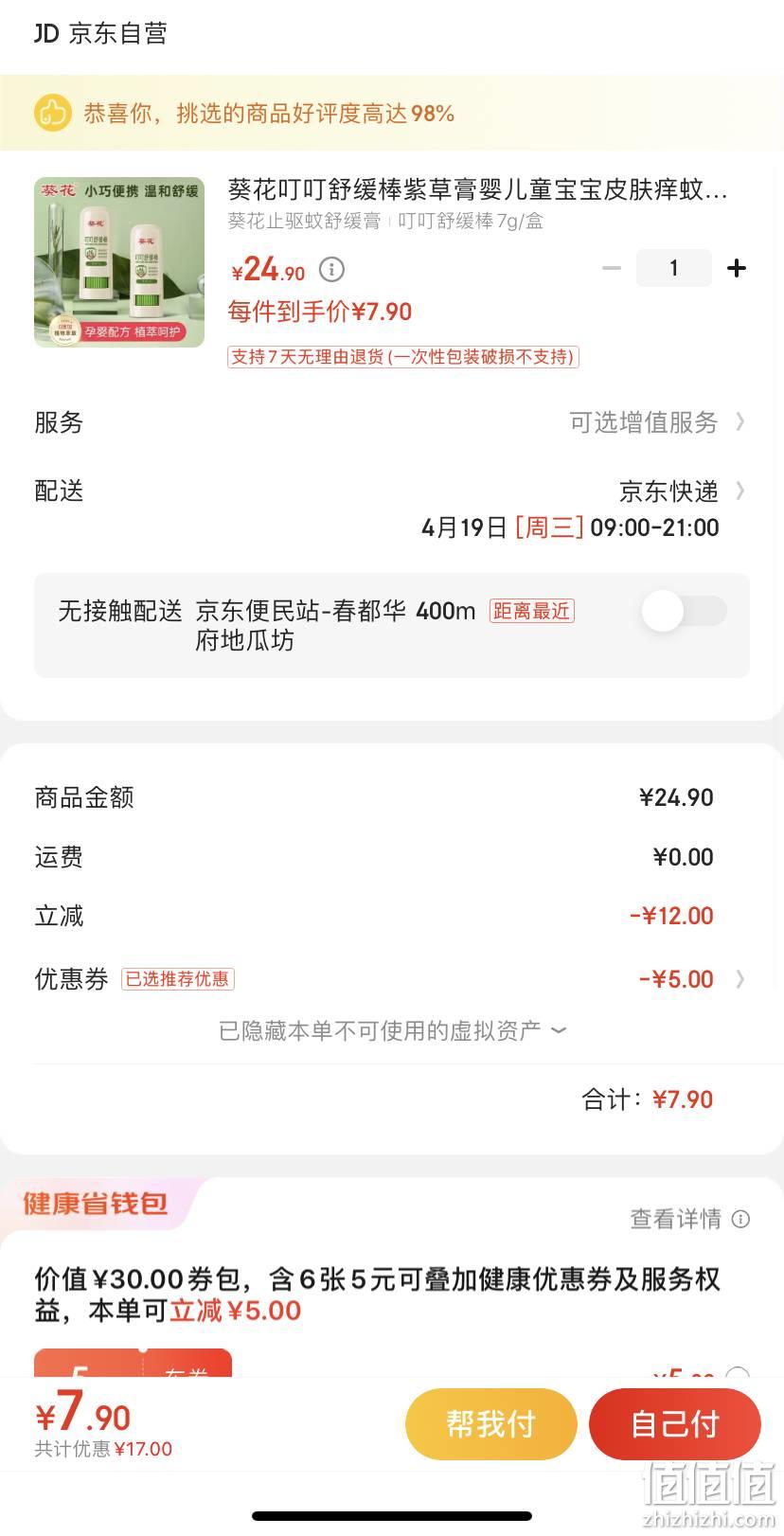This screenshot has width=784, height=1536.
Task: Click the quantity input field showing 1
Action: 674,269
